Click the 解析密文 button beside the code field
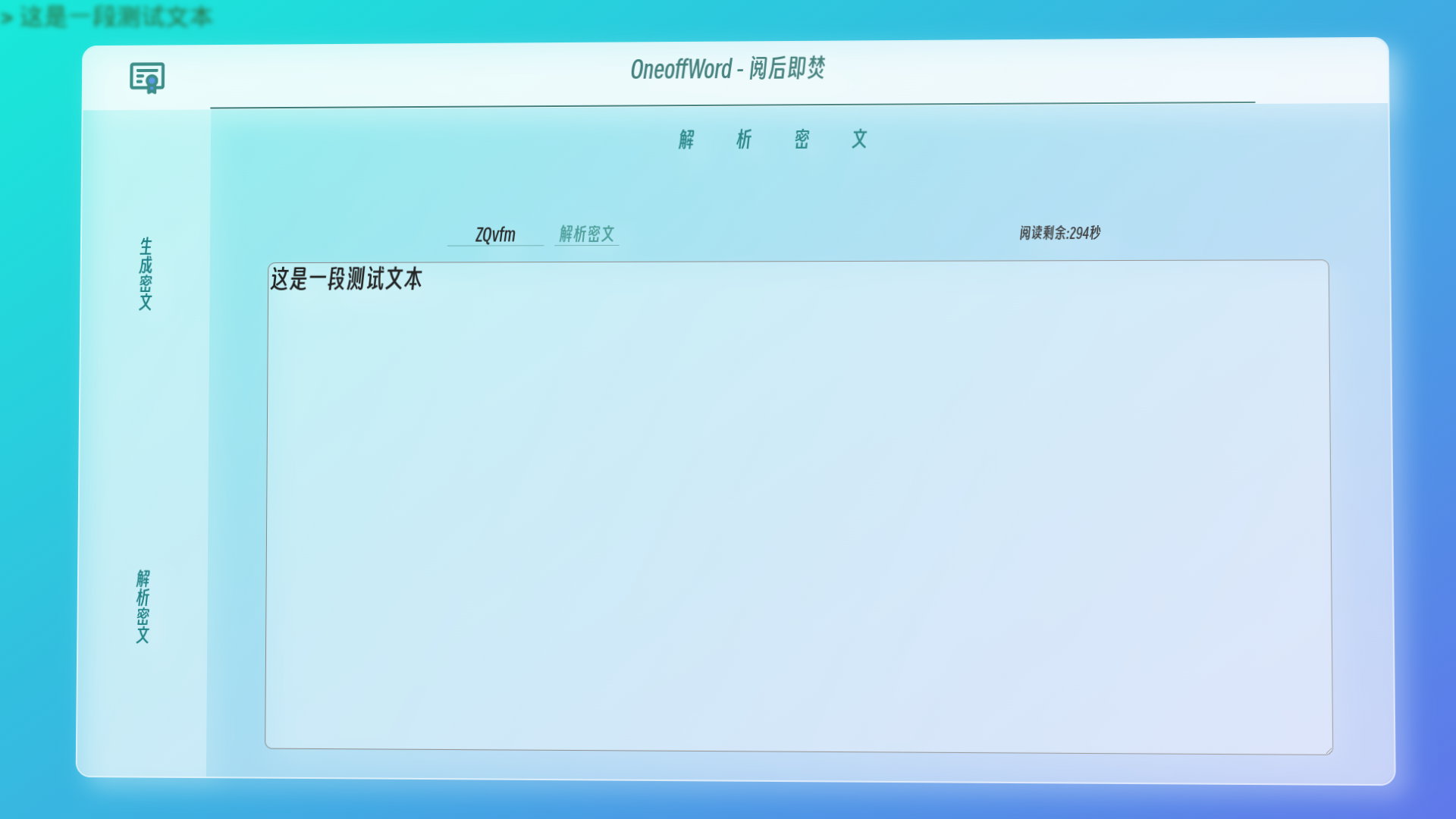Image resolution: width=1456 pixels, height=819 pixels. tap(586, 234)
